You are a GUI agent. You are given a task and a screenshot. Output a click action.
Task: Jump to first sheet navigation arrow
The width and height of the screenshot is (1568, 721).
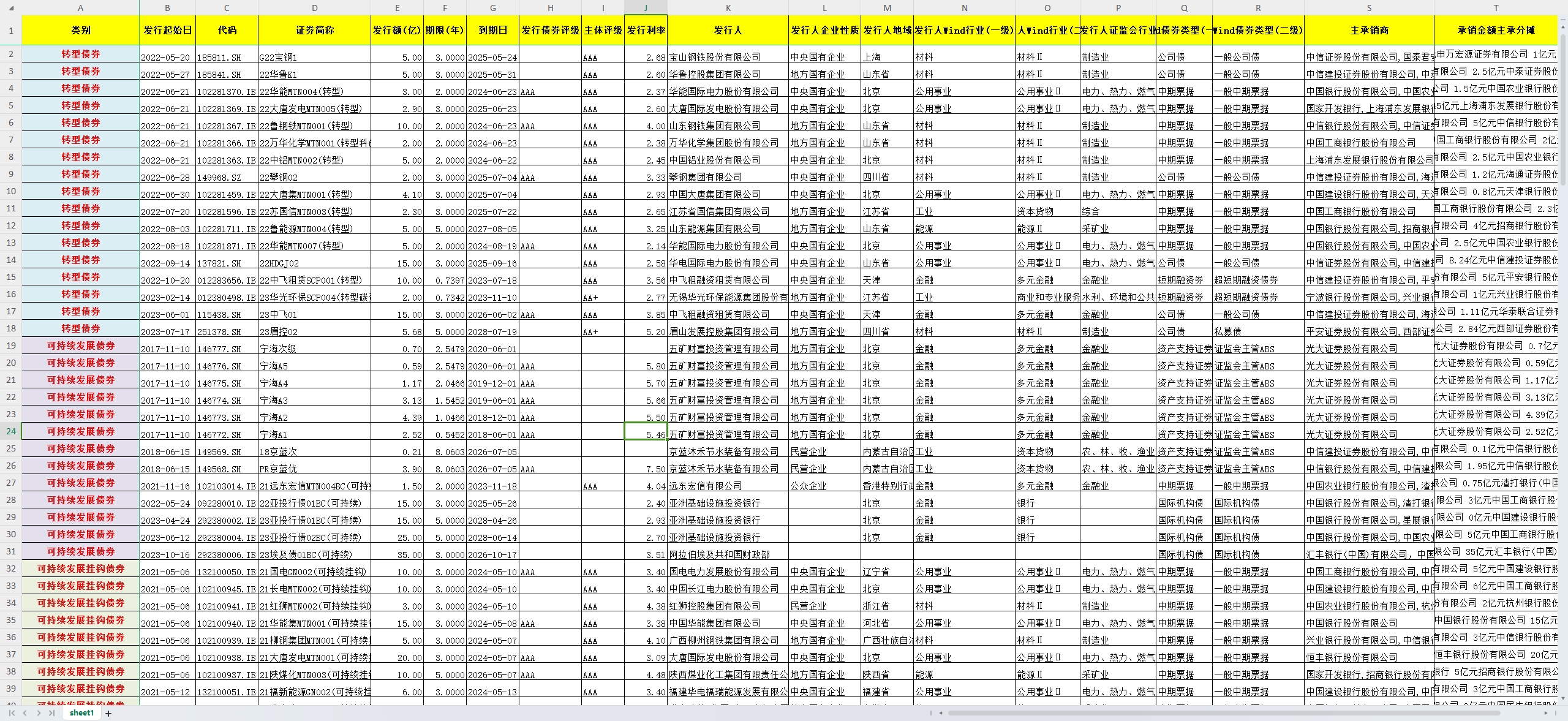pyautogui.click(x=11, y=713)
